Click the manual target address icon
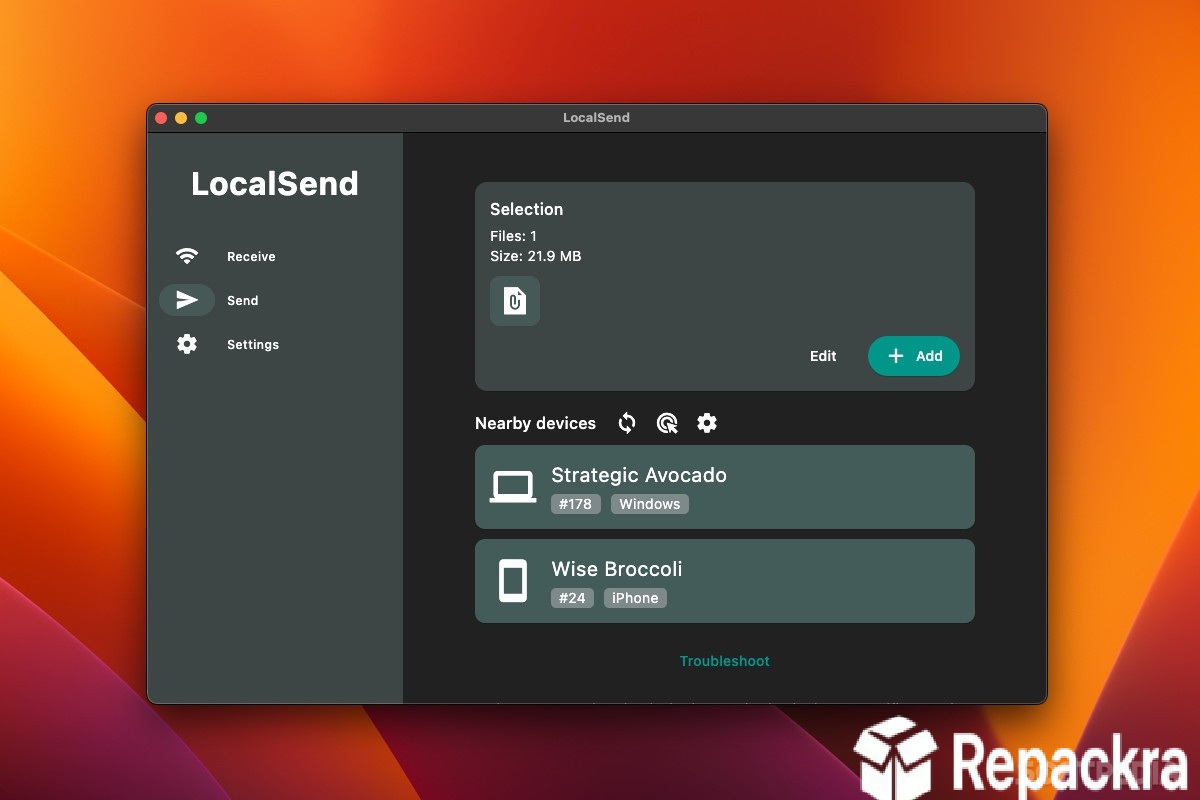The width and height of the screenshot is (1200, 800). point(667,423)
